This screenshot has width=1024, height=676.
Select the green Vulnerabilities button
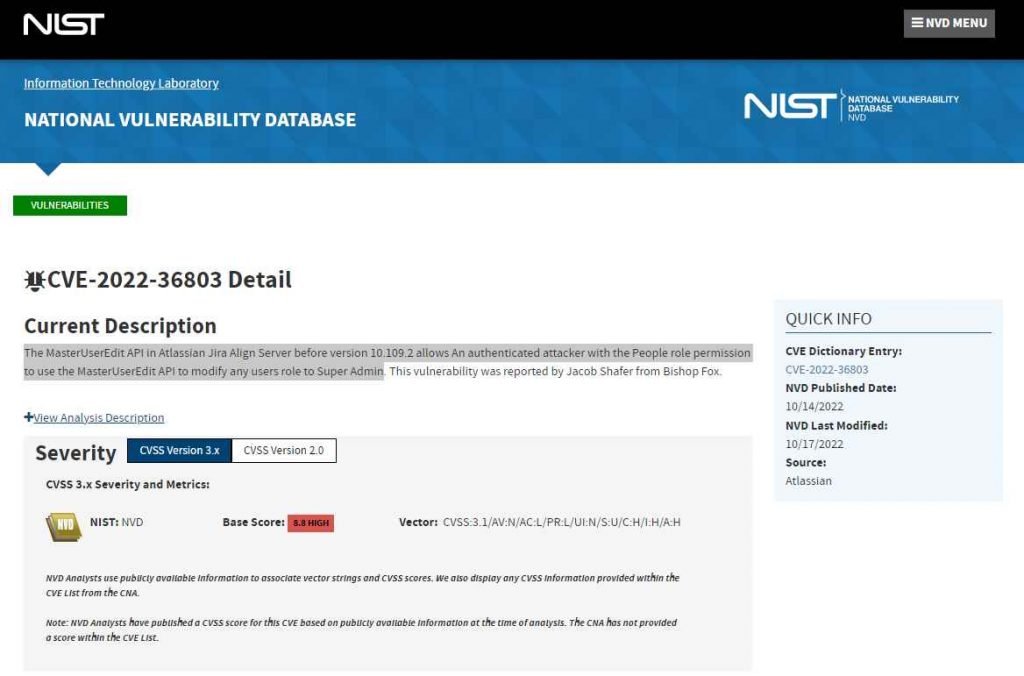[x=70, y=205]
